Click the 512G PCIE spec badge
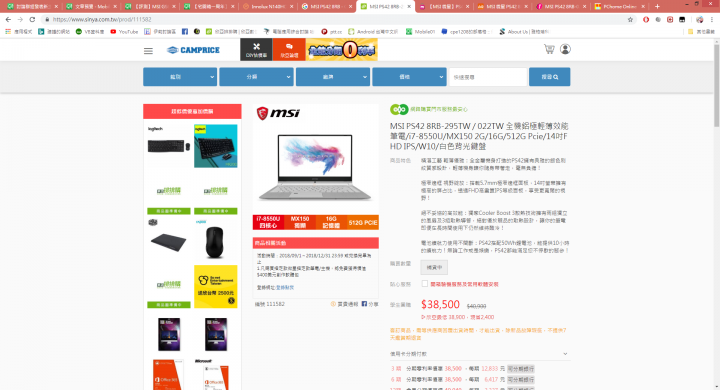The image size is (720, 390). click(x=363, y=222)
